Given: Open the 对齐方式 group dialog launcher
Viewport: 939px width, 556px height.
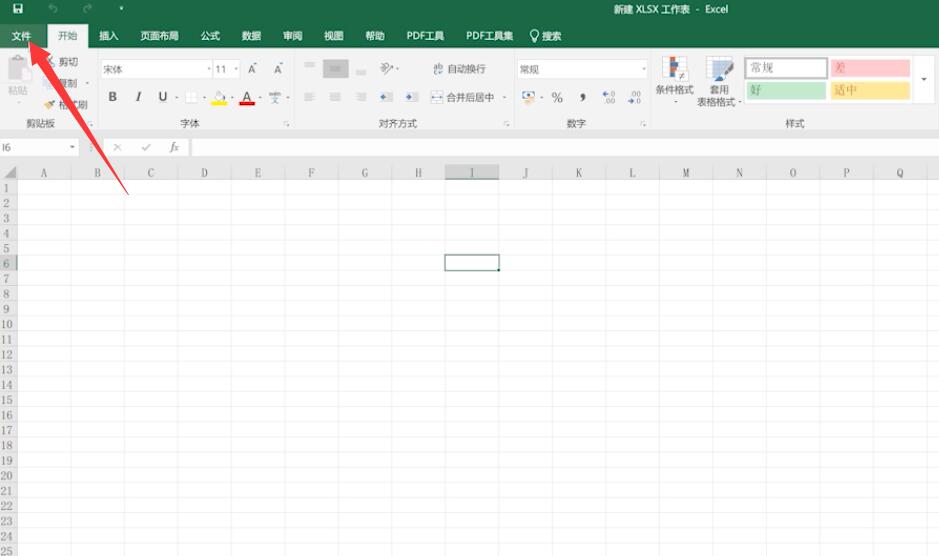Looking at the screenshot, I should (507, 124).
